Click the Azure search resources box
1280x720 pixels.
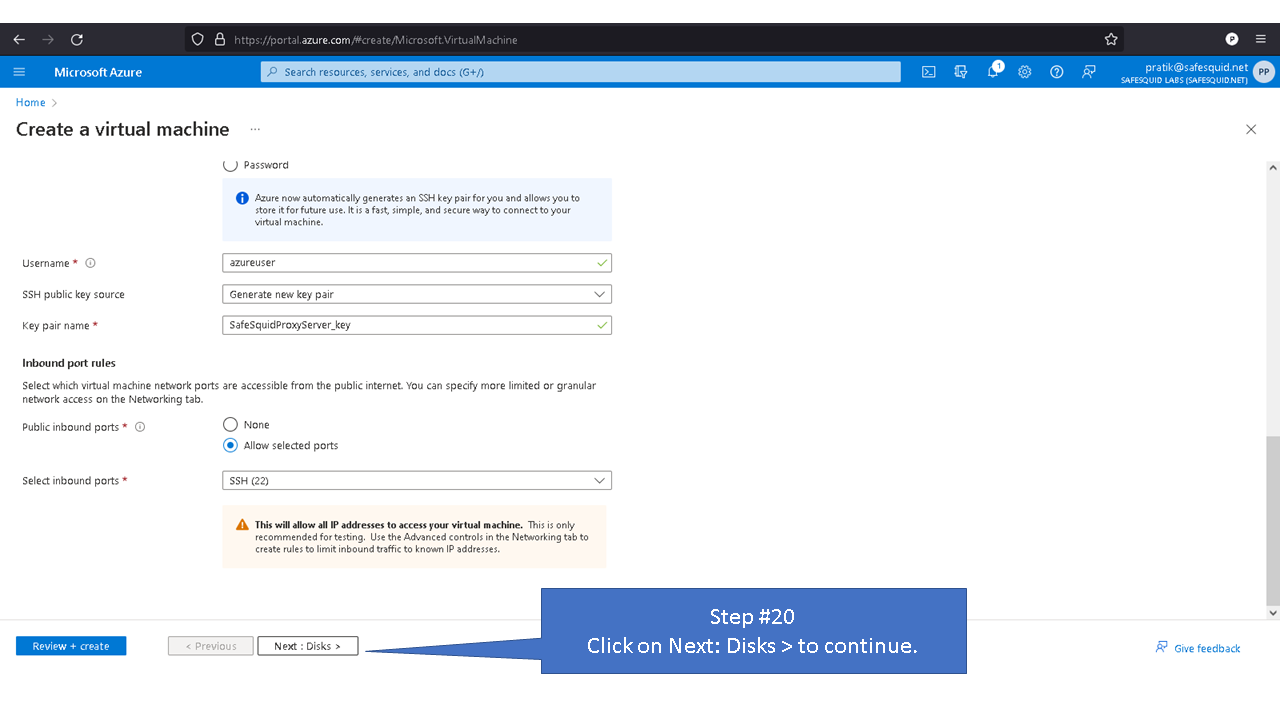pos(581,72)
